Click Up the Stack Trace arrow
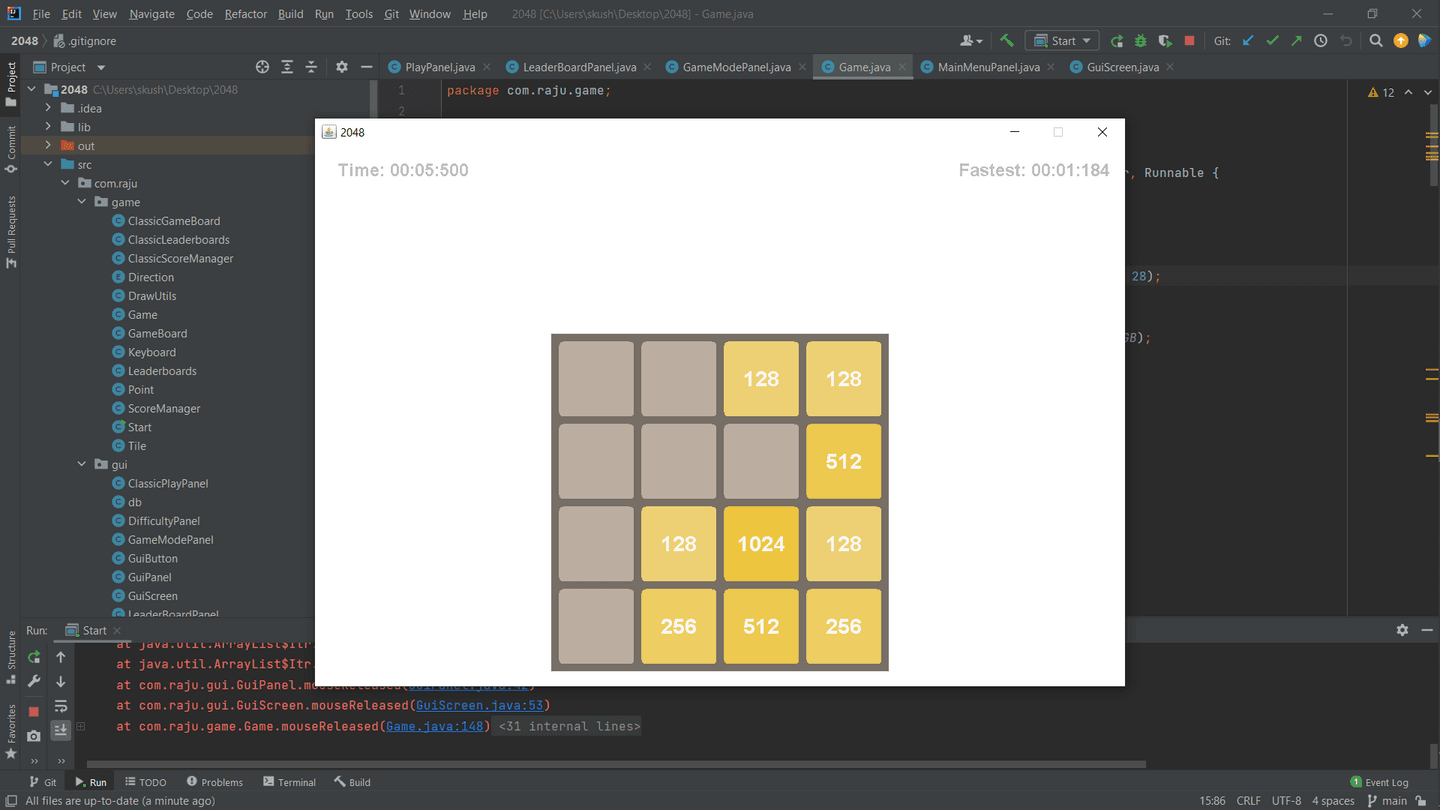This screenshot has width=1440, height=810. [x=61, y=657]
